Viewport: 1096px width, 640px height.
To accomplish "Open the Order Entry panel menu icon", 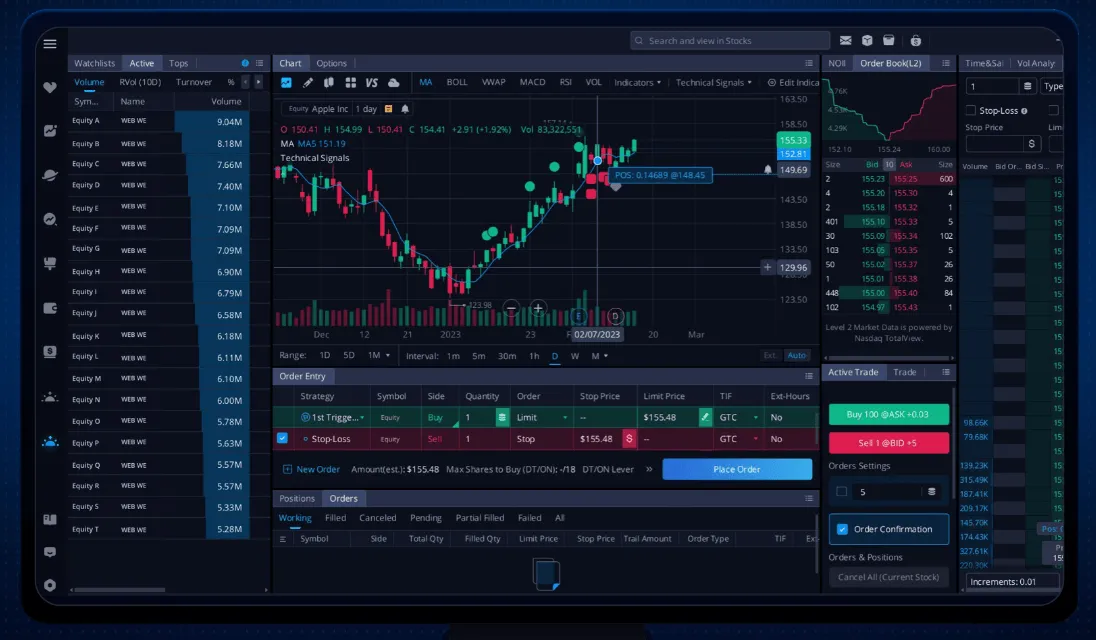I will tap(809, 376).
